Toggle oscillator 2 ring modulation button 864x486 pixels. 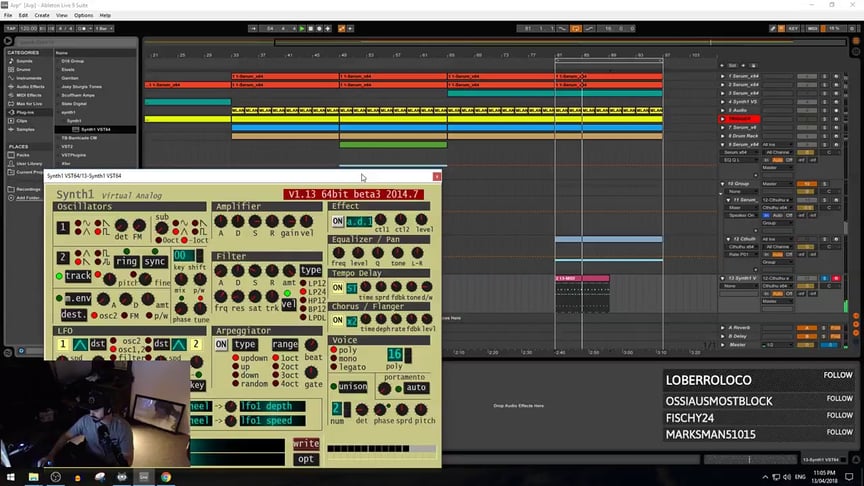pyautogui.click(x=126, y=261)
